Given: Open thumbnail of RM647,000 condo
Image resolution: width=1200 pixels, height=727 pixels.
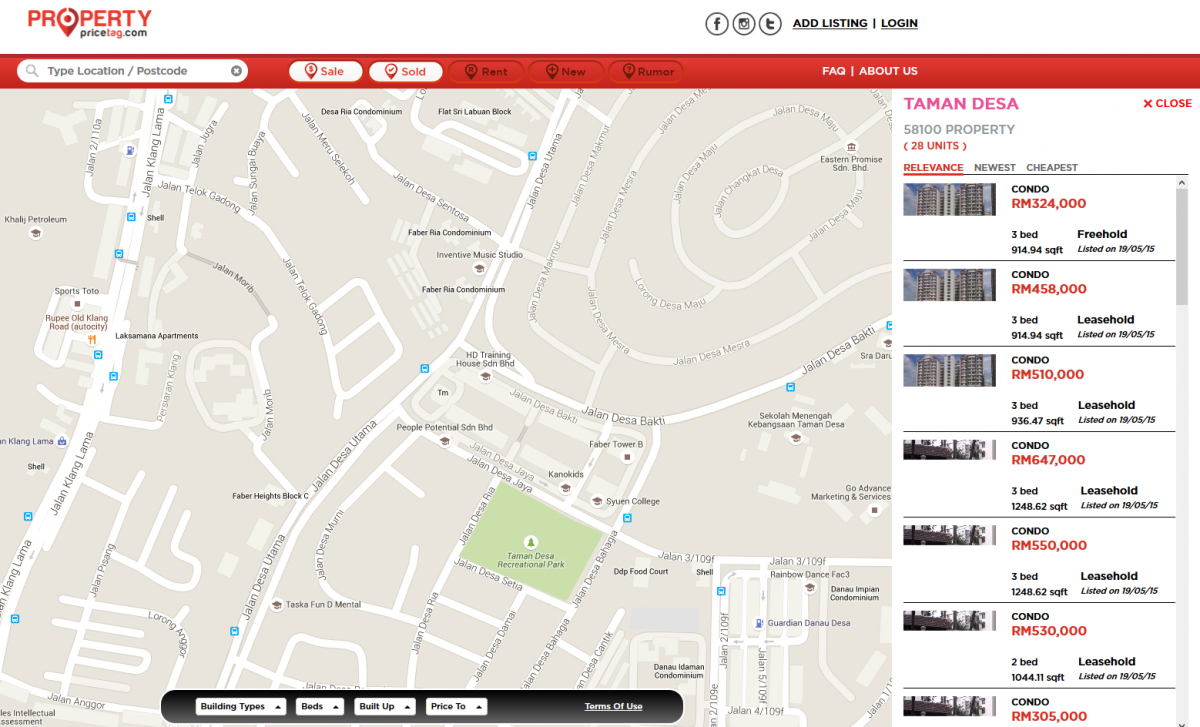Looking at the screenshot, I should click(x=950, y=449).
